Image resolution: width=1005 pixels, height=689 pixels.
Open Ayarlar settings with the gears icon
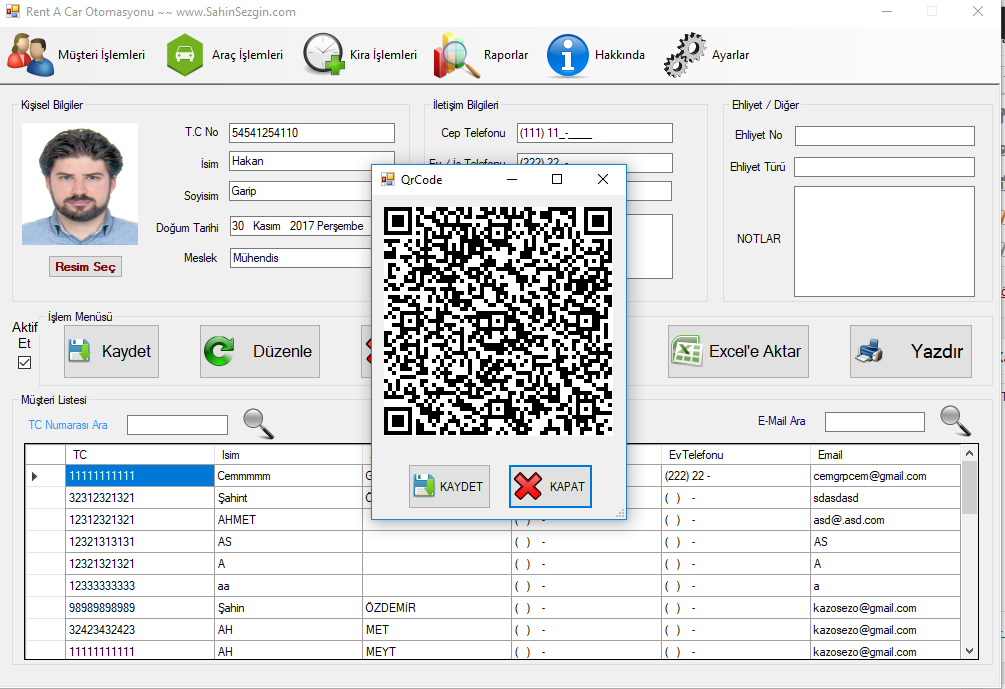pyautogui.click(x=706, y=55)
